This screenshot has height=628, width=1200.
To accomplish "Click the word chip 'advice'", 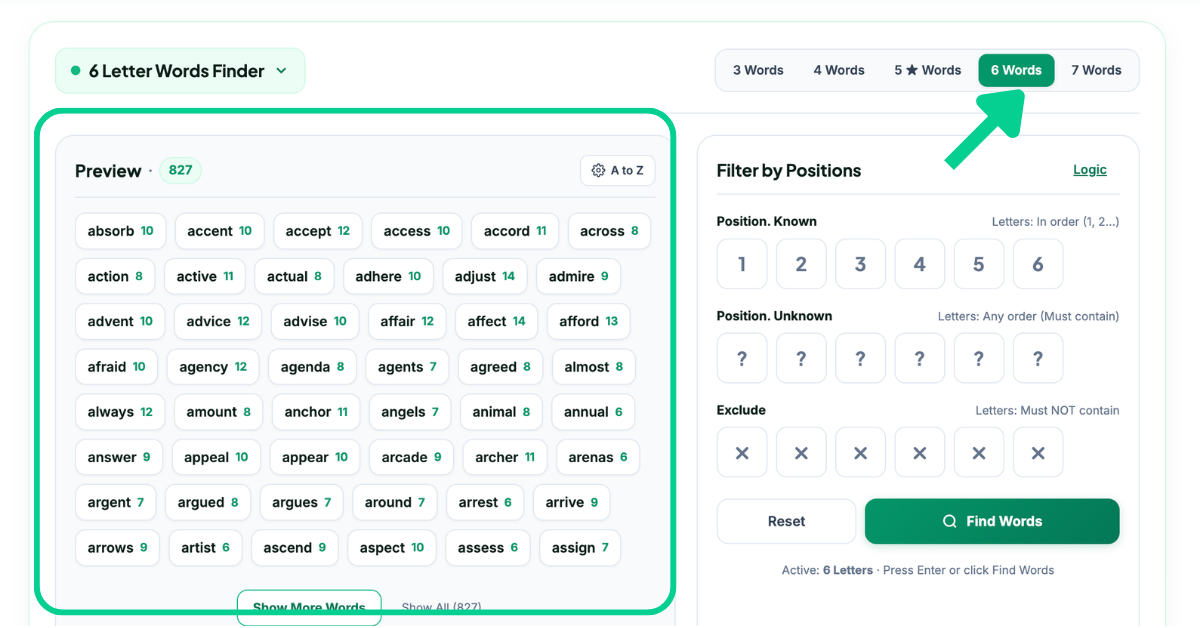I will click(218, 321).
